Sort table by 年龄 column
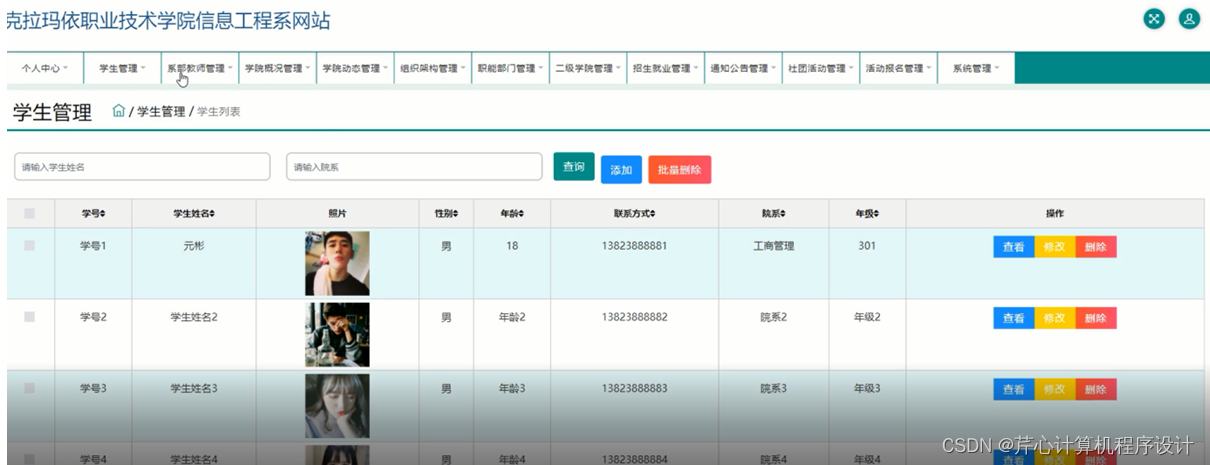The image size is (1210, 465). coord(512,214)
